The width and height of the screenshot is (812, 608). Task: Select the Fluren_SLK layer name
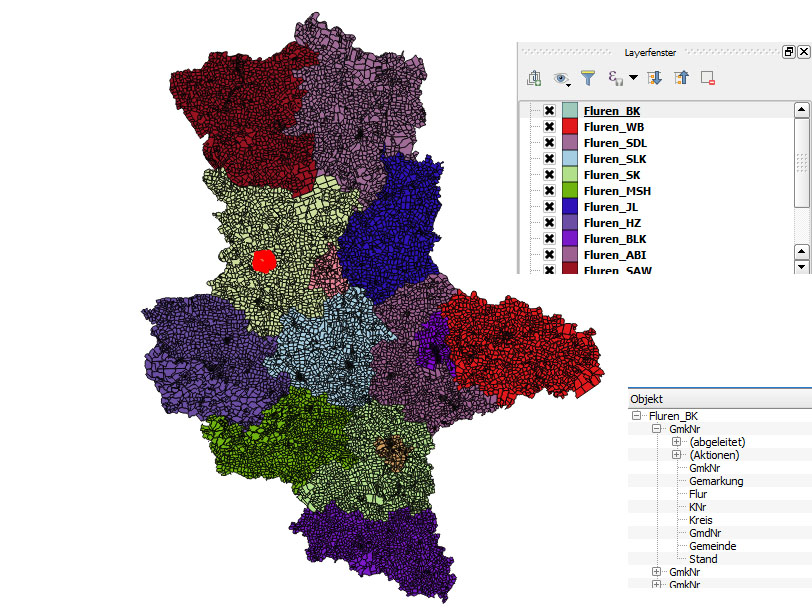tap(615, 159)
